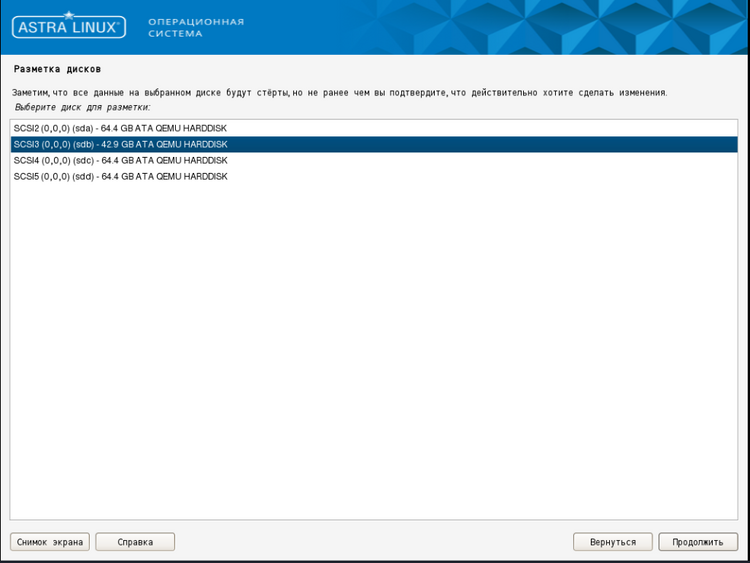Click the star emblem in the Astra logo
The height and width of the screenshot is (563, 750).
pos(69,16)
